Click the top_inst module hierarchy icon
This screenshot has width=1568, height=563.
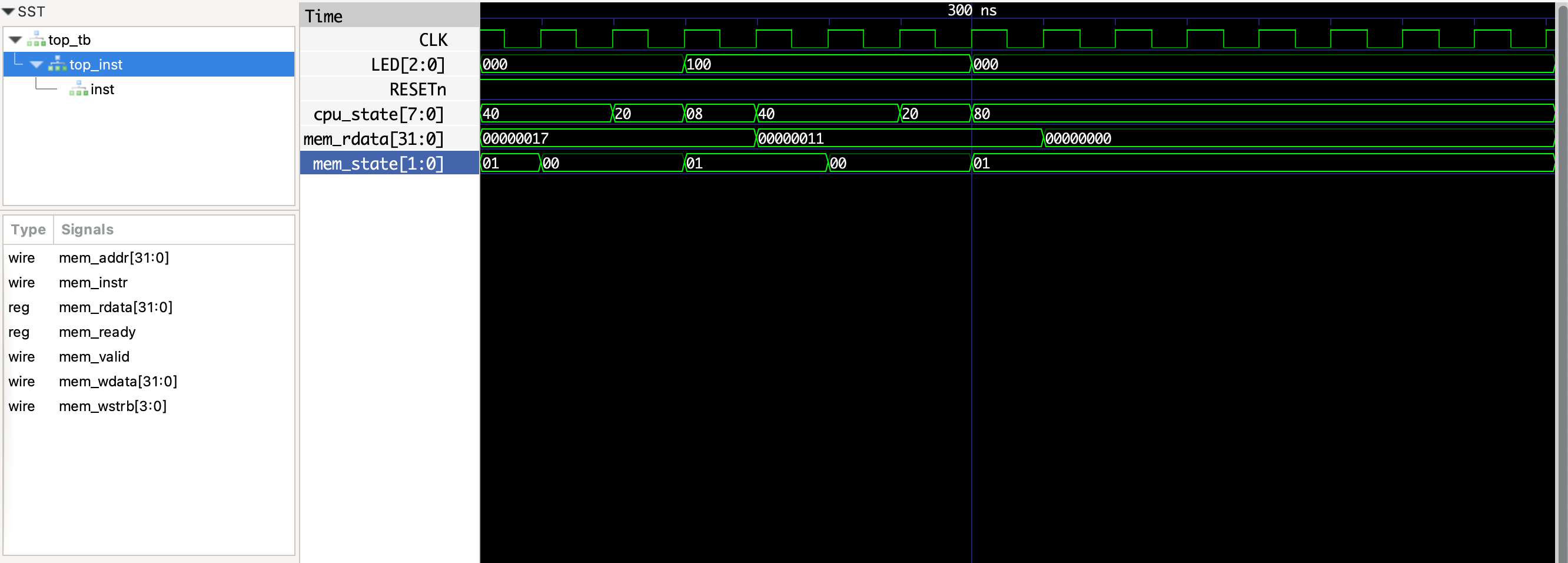point(58,64)
